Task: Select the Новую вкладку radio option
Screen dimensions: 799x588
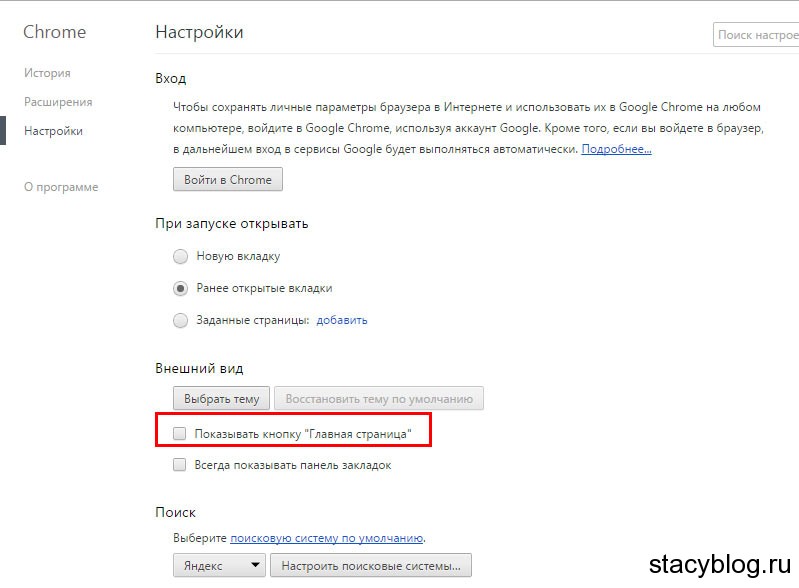Action: tap(181, 256)
